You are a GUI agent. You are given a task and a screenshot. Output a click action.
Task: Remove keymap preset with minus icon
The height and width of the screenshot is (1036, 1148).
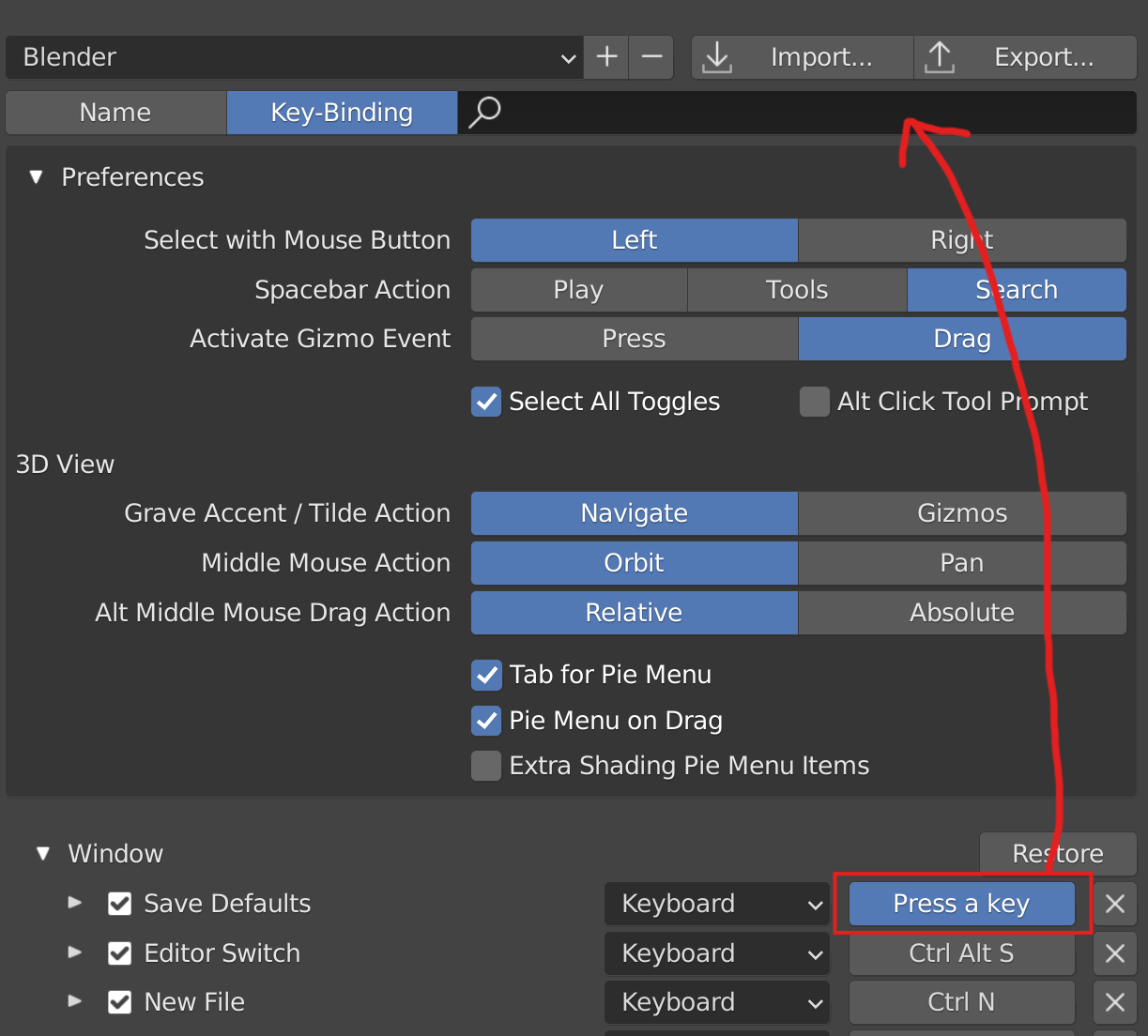point(651,57)
